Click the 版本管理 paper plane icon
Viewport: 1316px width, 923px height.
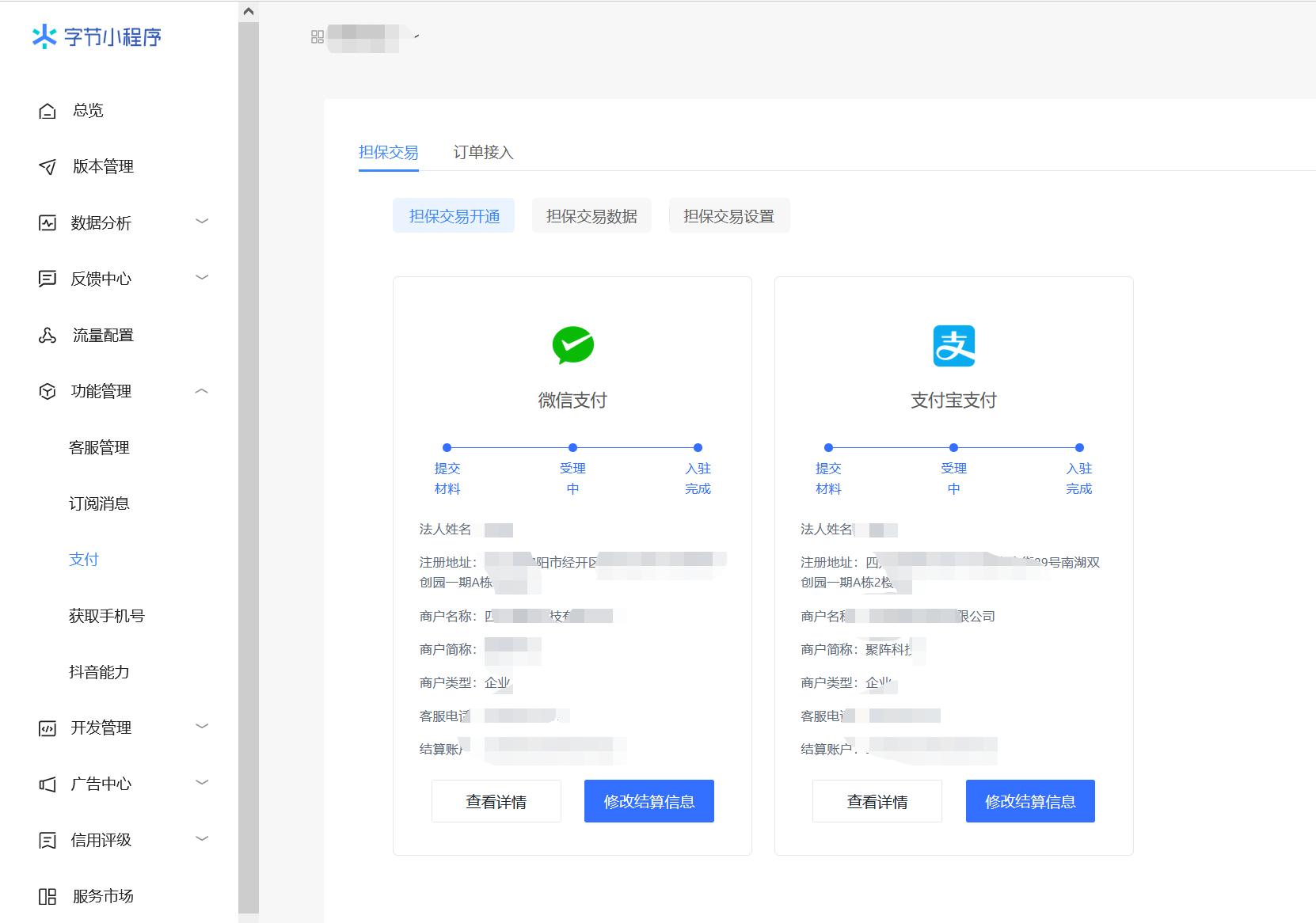tap(48, 167)
